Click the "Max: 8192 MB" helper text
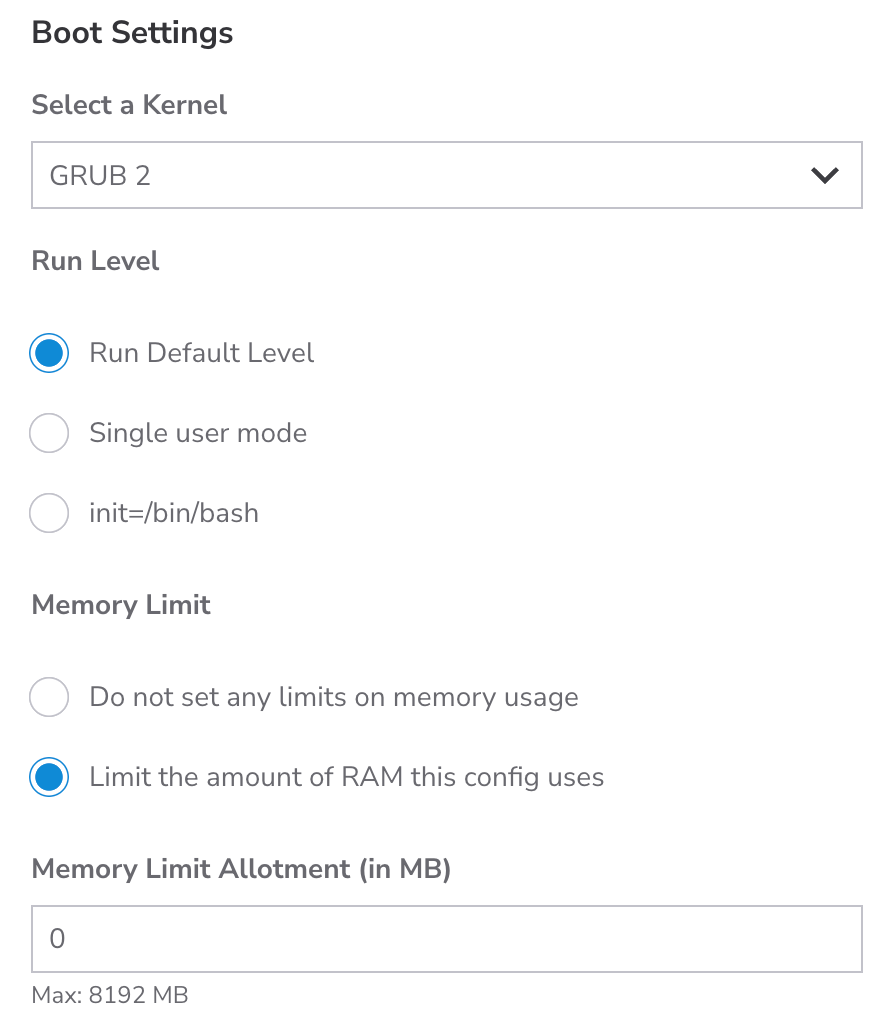The height and width of the screenshot is (1032, 892). pos(110,995)
